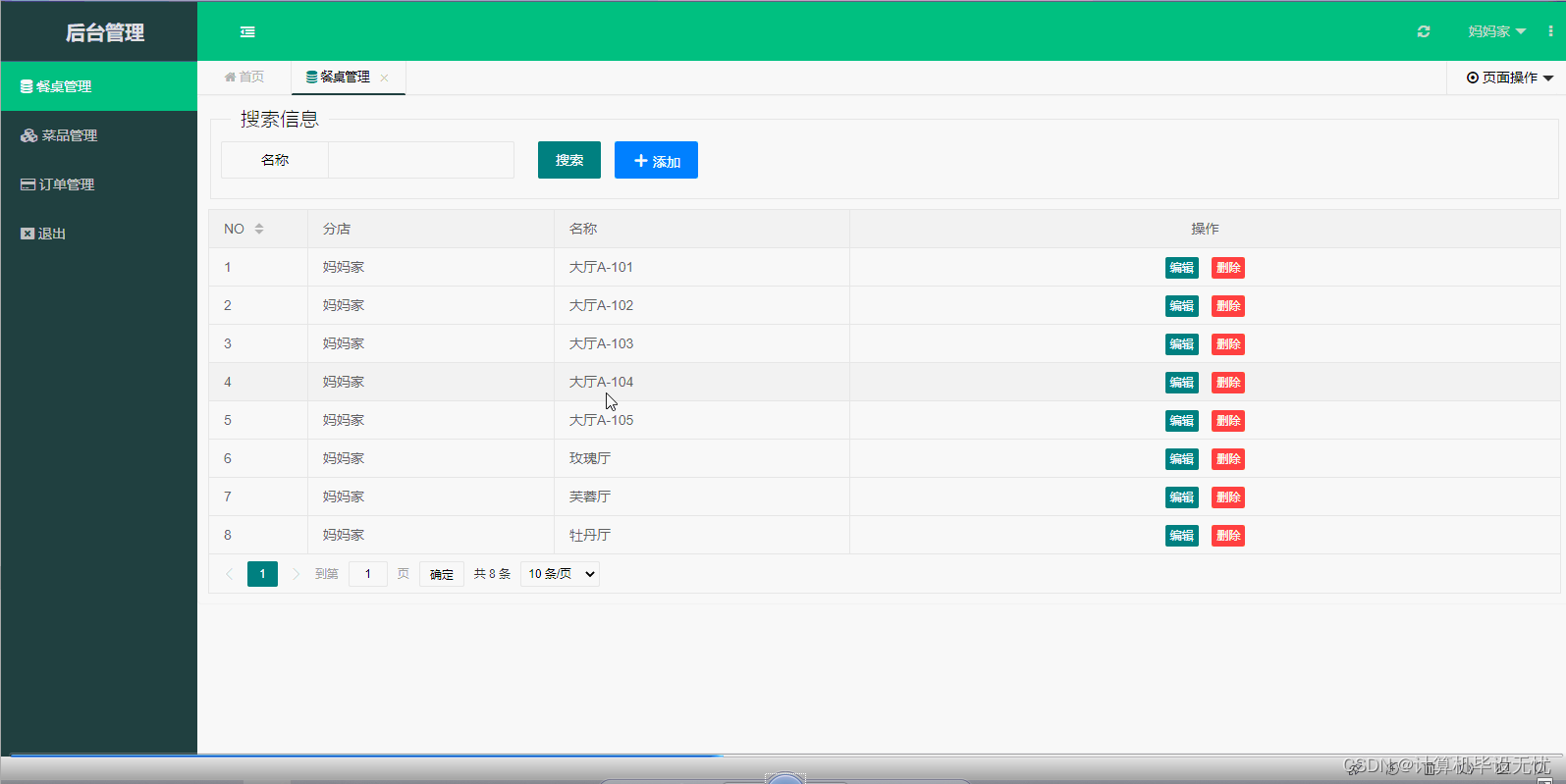Delete the 玫瑰厅 row
The width and height of the screenshot is (1566, 784).
pos(1228,459)
